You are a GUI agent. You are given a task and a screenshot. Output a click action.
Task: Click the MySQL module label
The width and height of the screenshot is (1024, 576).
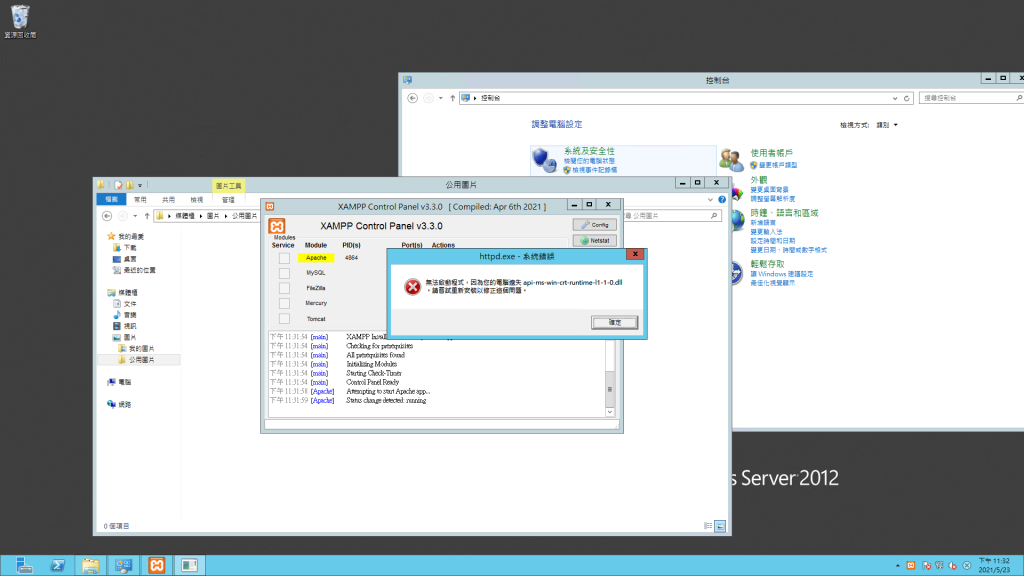point(316,273)
